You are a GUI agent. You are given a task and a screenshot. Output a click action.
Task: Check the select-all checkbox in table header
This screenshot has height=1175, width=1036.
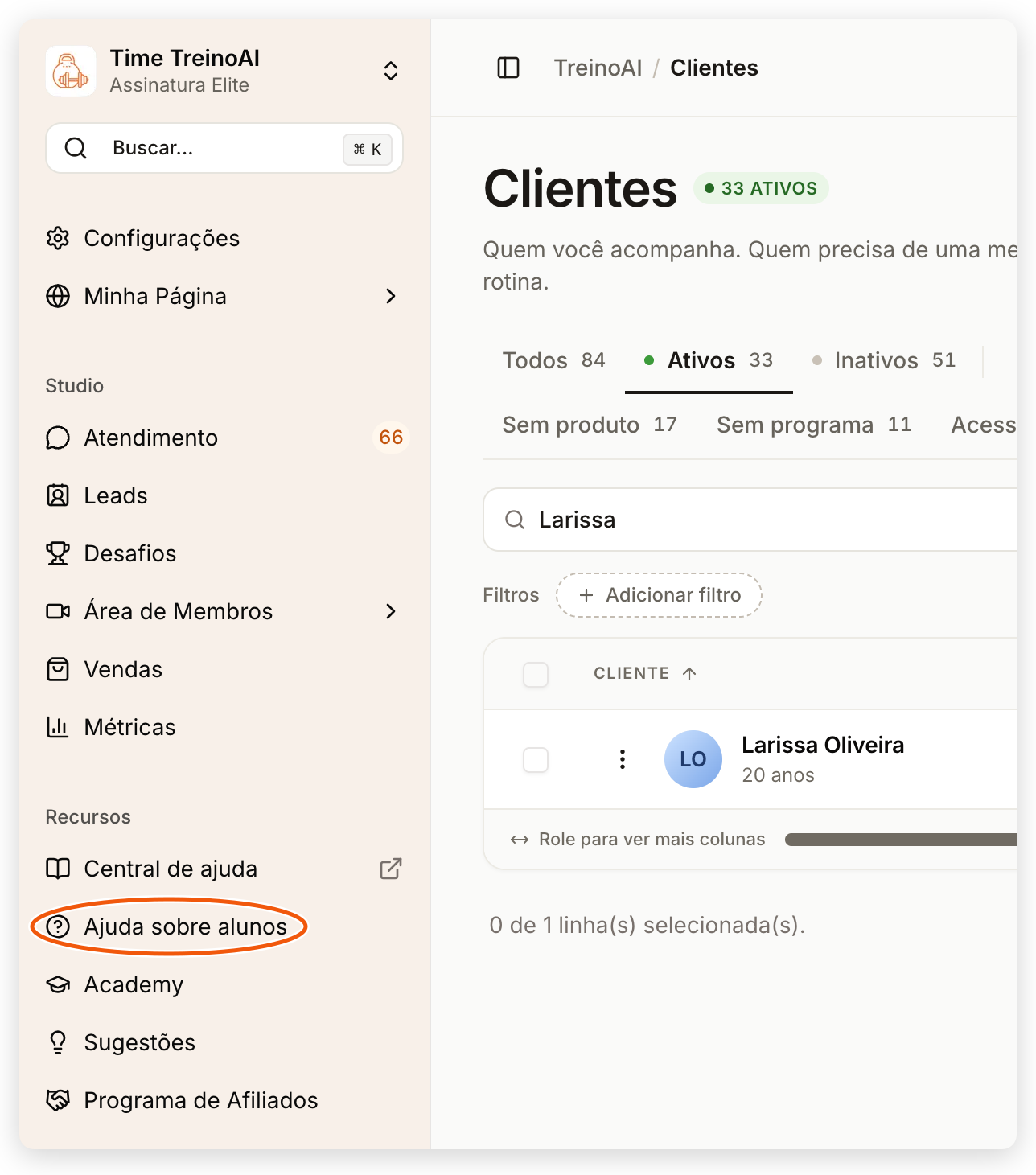click(x=536, y=674)
